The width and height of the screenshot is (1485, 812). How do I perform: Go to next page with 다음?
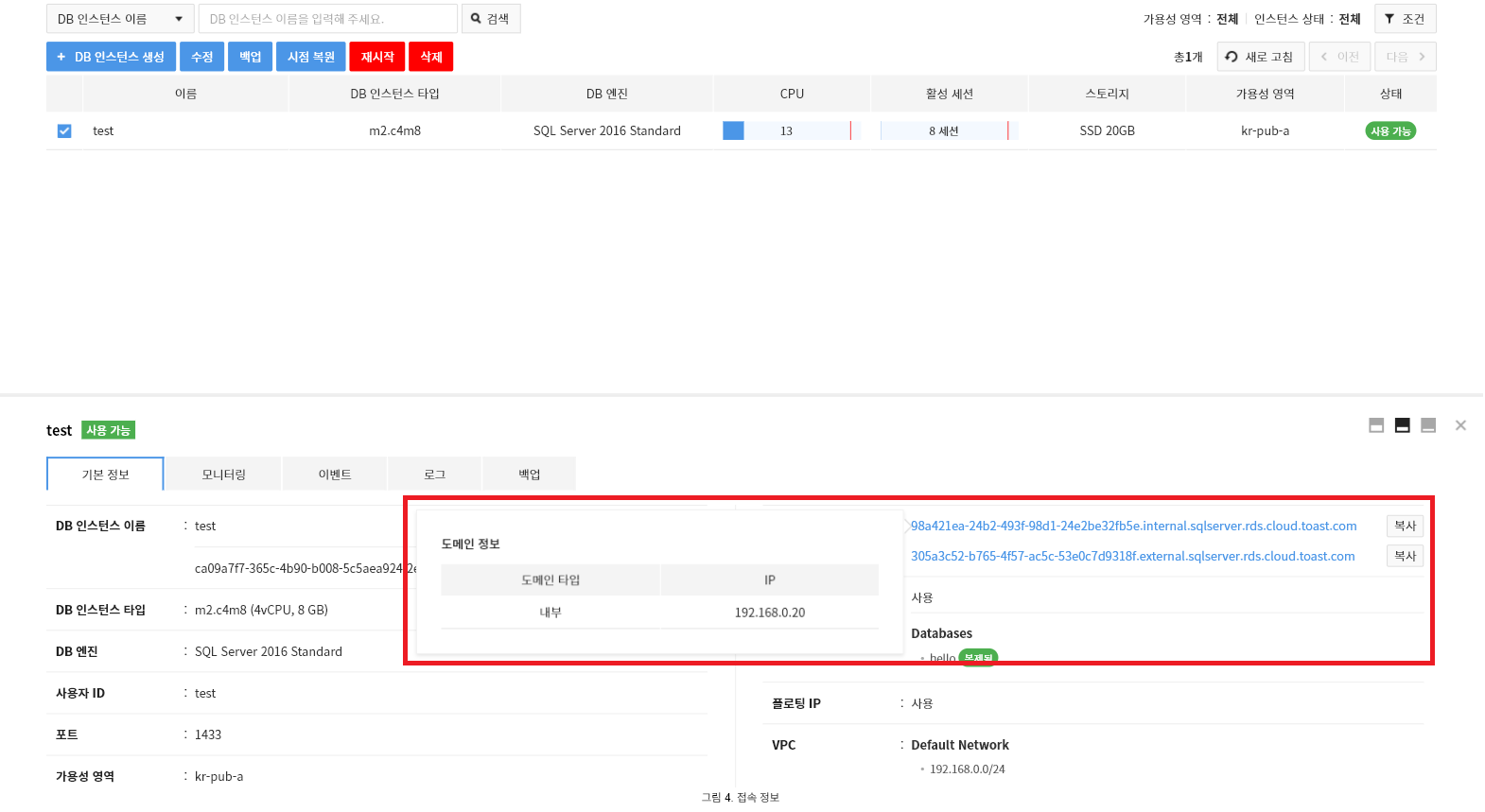pos(1406,57)
